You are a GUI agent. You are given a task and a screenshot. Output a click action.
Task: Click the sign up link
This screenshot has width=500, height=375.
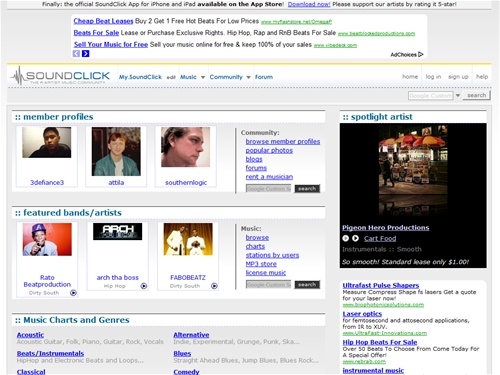coord(458,77)
